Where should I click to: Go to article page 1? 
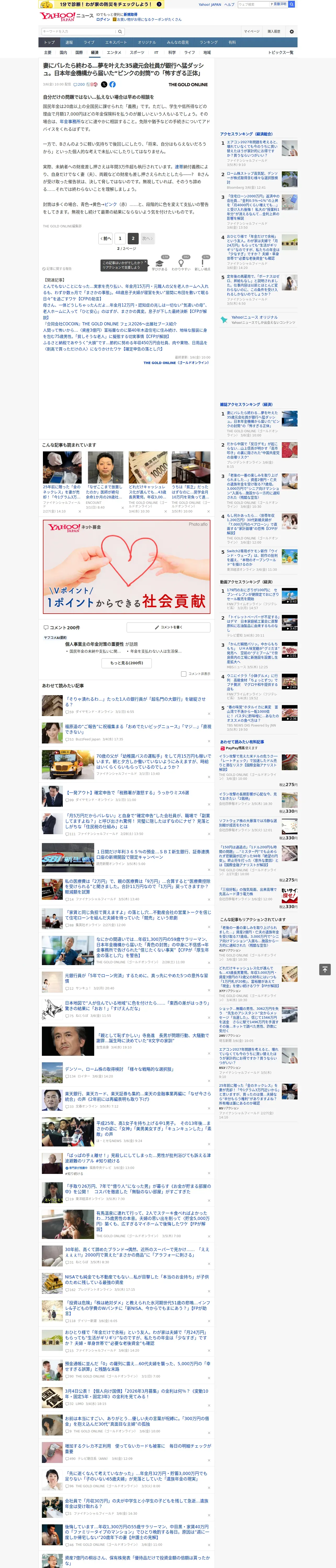pyautogui.click(x=120, y=239)
